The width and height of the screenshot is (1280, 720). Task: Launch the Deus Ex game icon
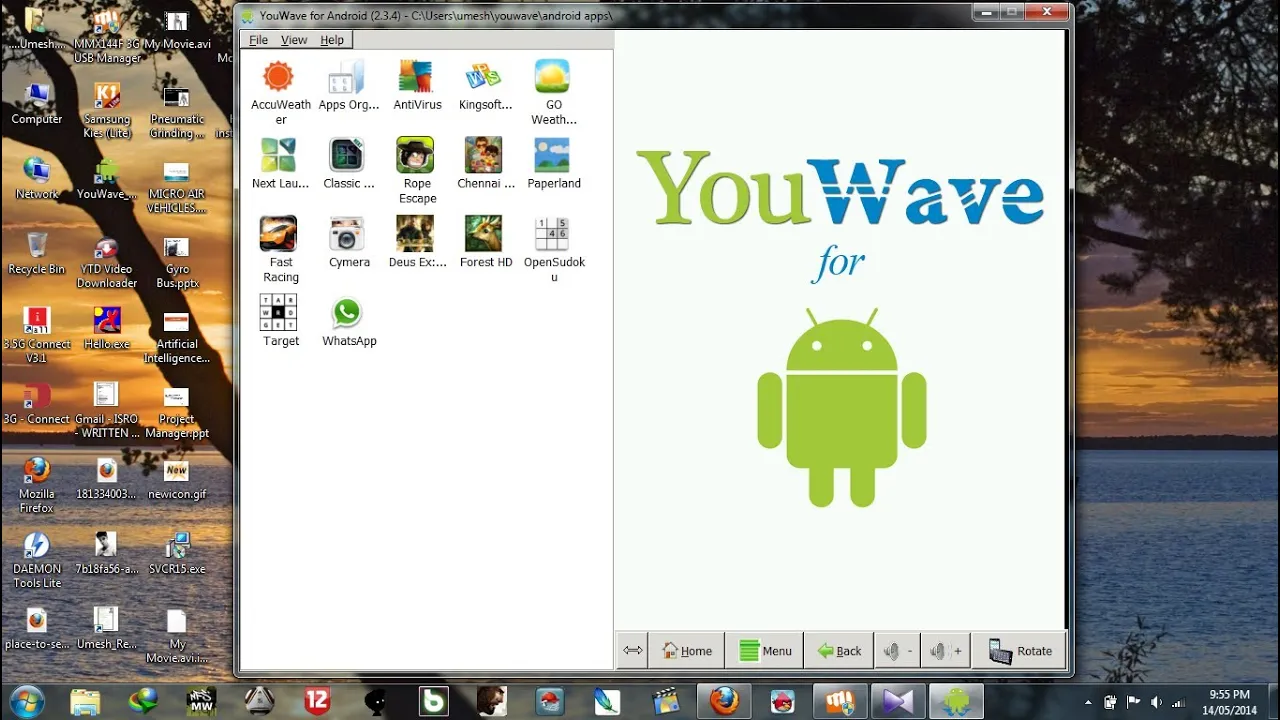tap(416, 233)
